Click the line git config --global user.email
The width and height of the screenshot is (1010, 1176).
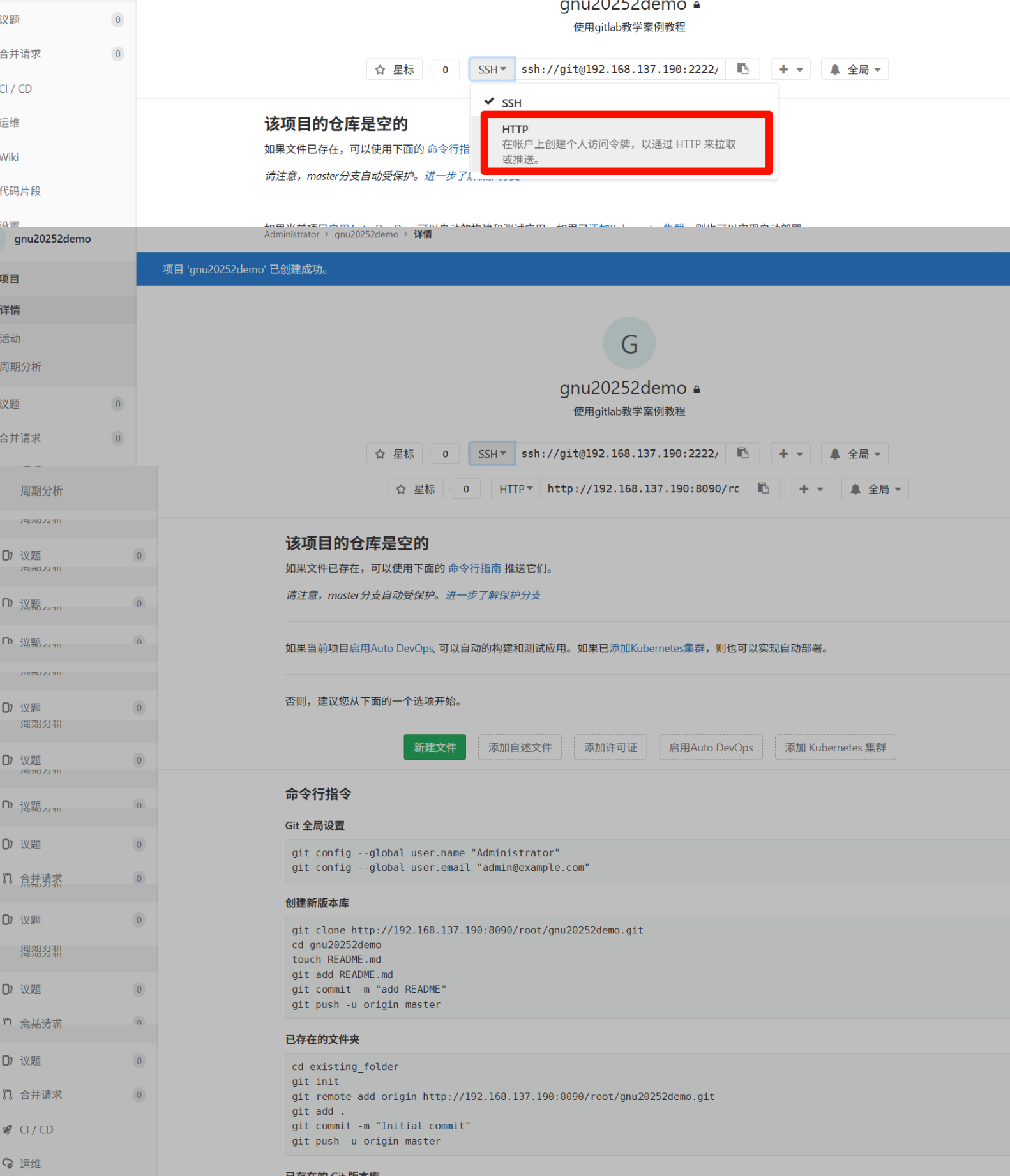pyautogui.click(x=441, y=868)
